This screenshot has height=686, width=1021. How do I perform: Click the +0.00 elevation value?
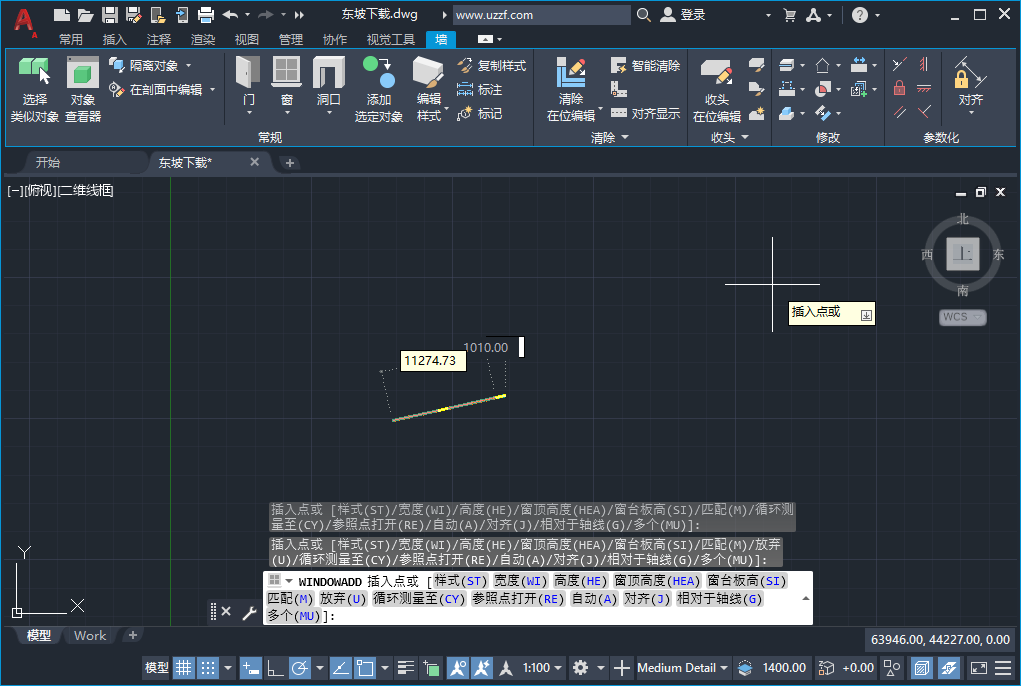point(858,668)
